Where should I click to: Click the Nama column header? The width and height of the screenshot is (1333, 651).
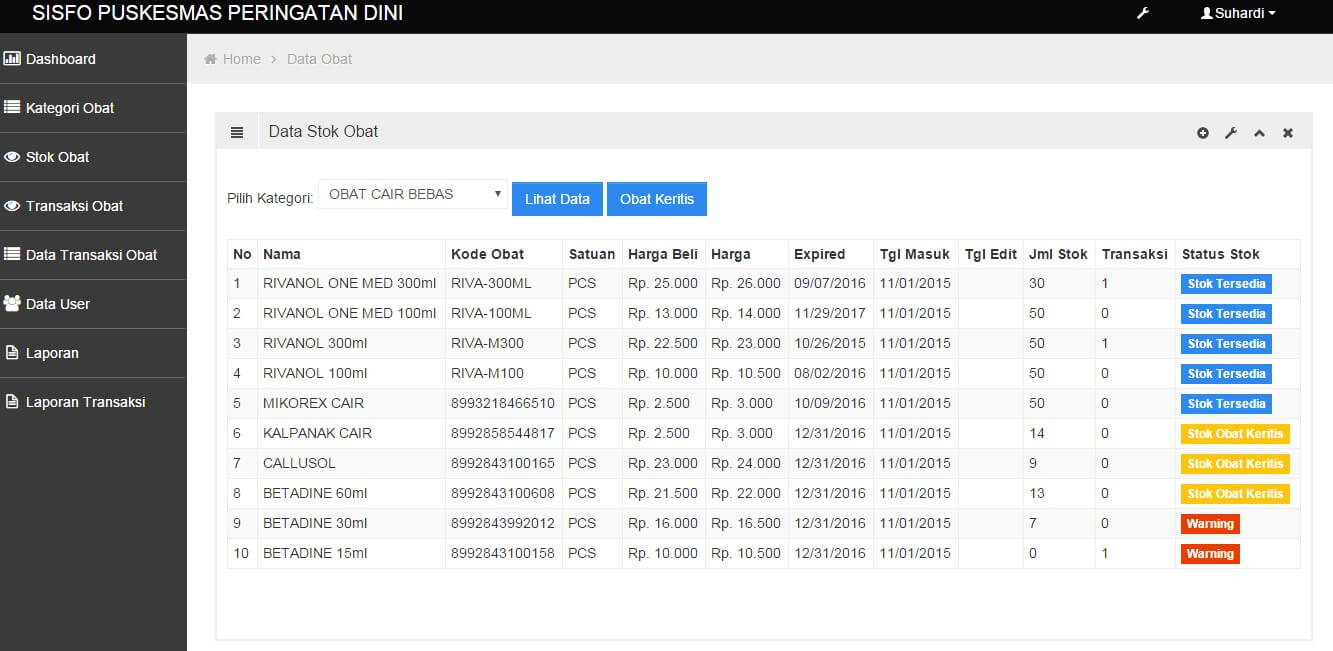point(282,254)
